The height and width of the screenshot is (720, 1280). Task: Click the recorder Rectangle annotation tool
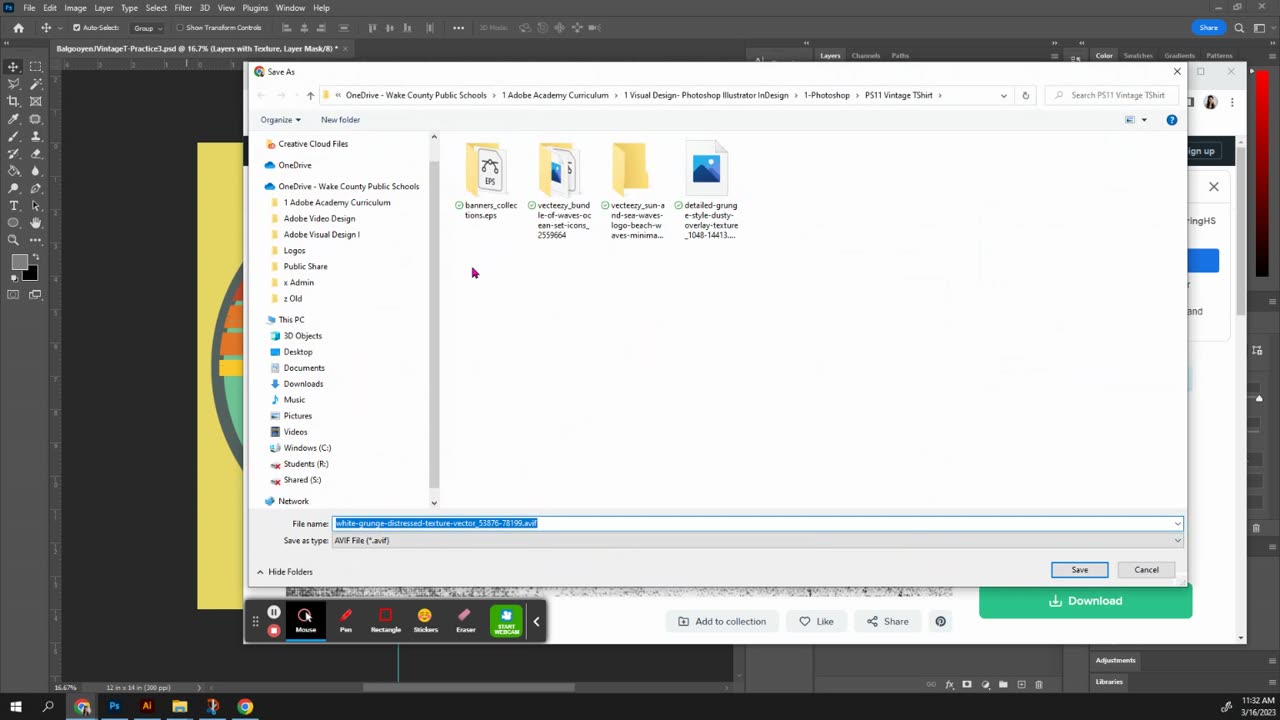point(385,620)
